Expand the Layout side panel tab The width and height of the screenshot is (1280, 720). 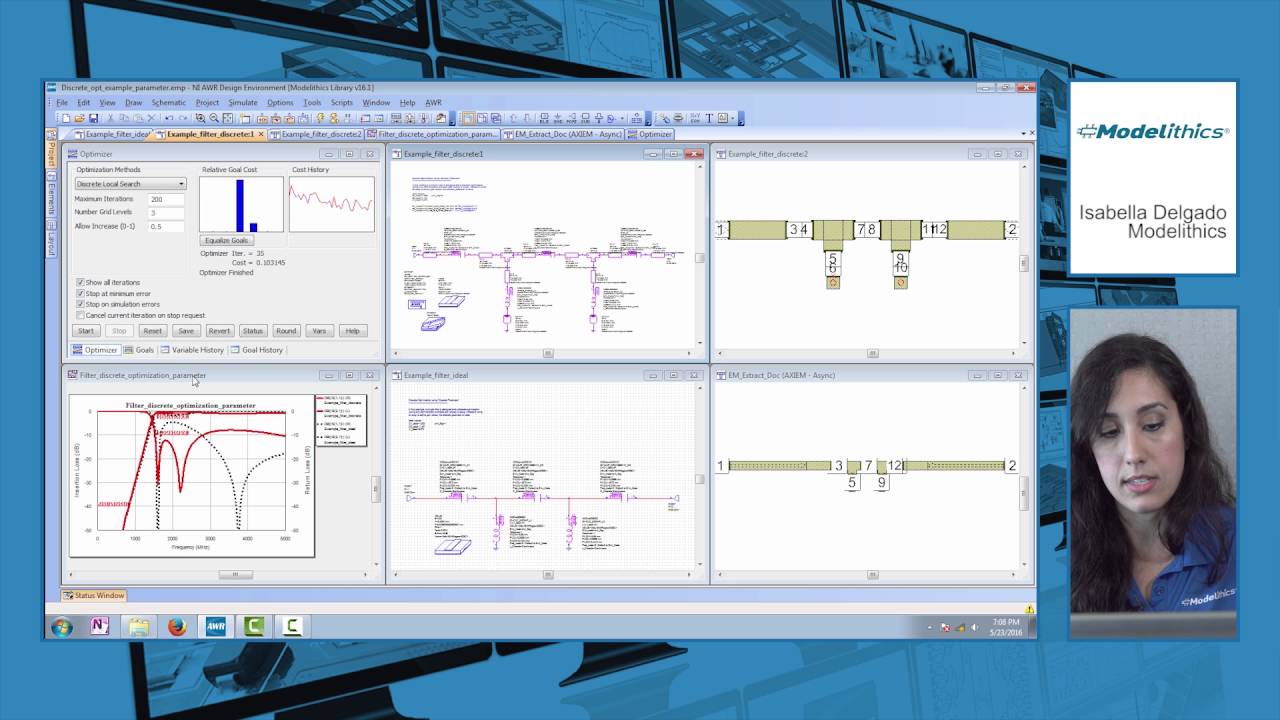point(51,237)
